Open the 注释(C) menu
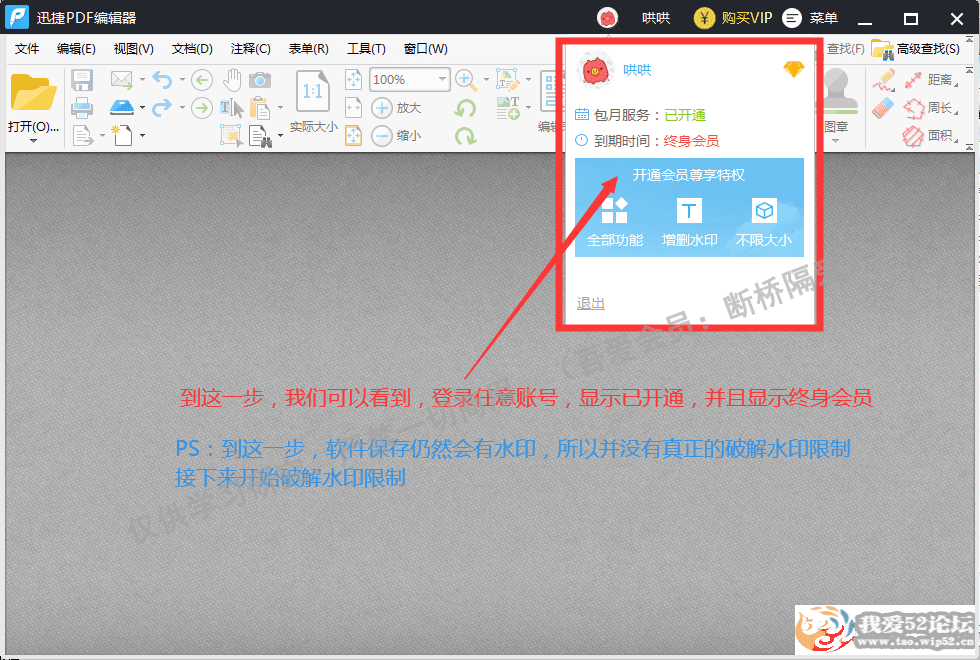980x660 pixels. click(250, 49)
